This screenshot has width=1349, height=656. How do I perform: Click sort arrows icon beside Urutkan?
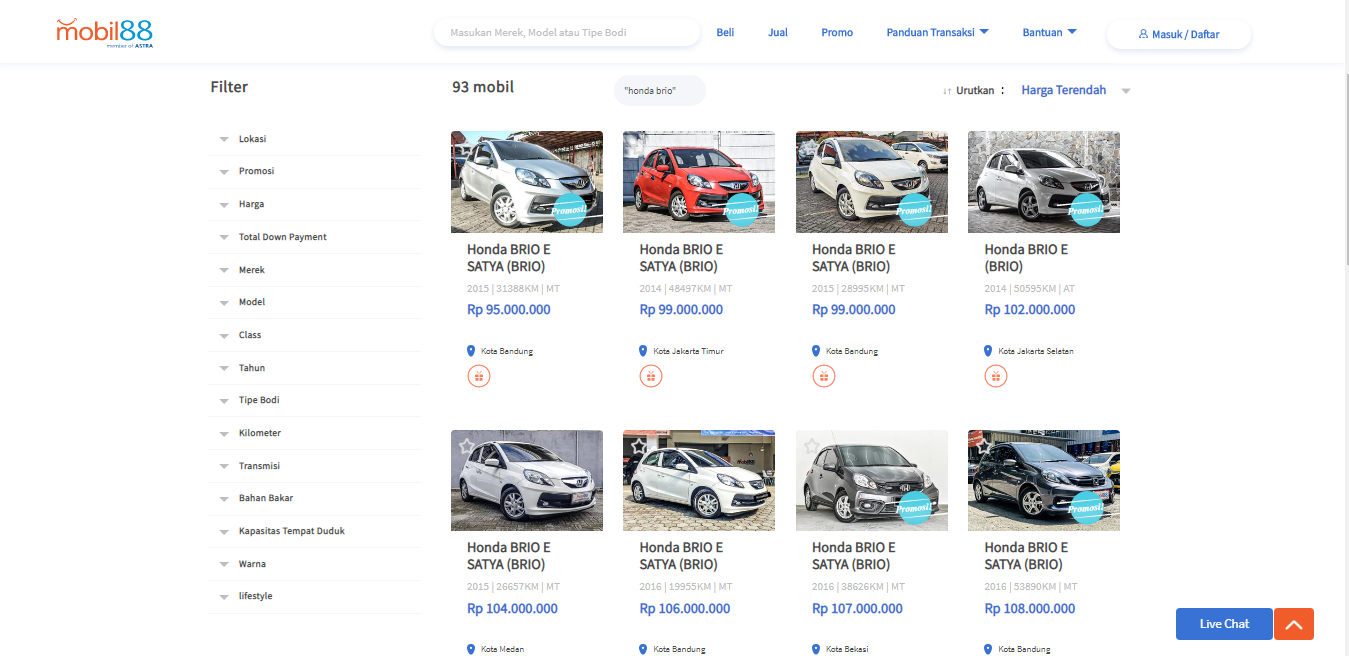coord(947,91)
